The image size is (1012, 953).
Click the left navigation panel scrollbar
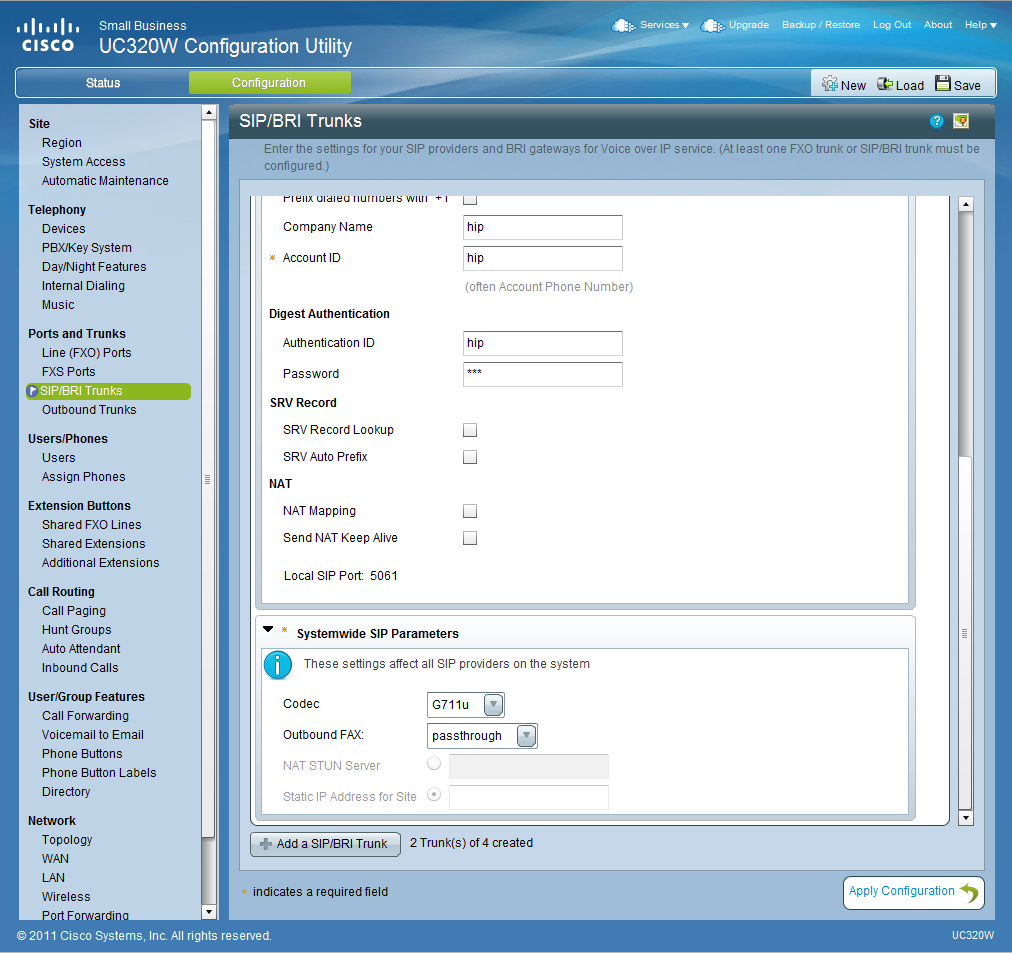point(208,478)
